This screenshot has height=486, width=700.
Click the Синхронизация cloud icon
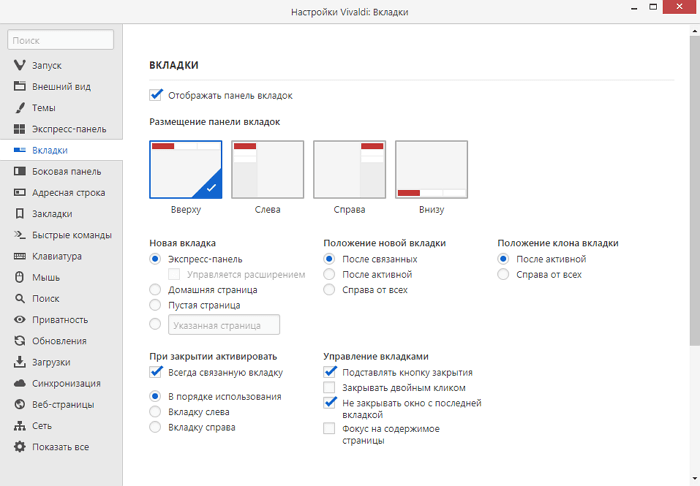[x=19, y=383]
